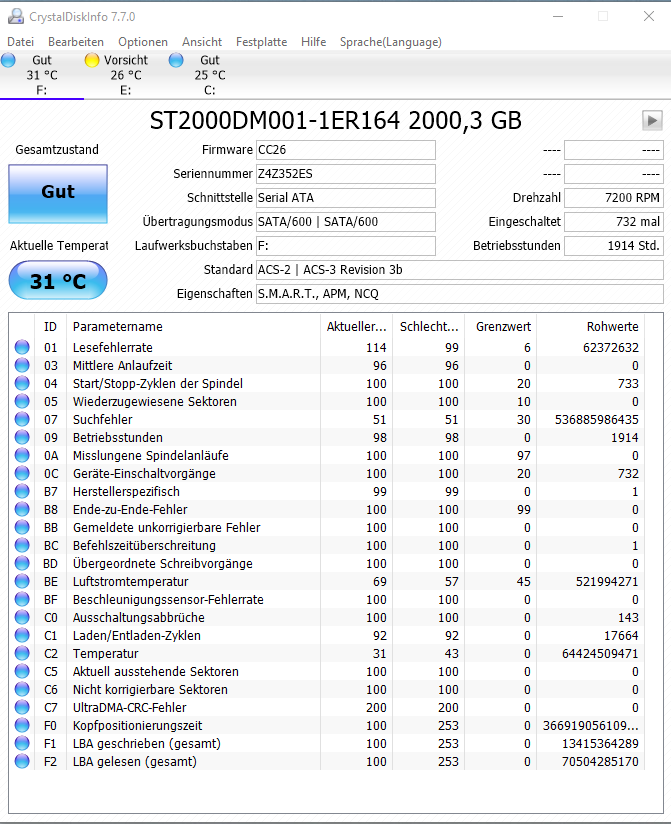The width and height of the screenshot is (671, 824).
Task: Click the Rohwerte column header
Action: 591,327
